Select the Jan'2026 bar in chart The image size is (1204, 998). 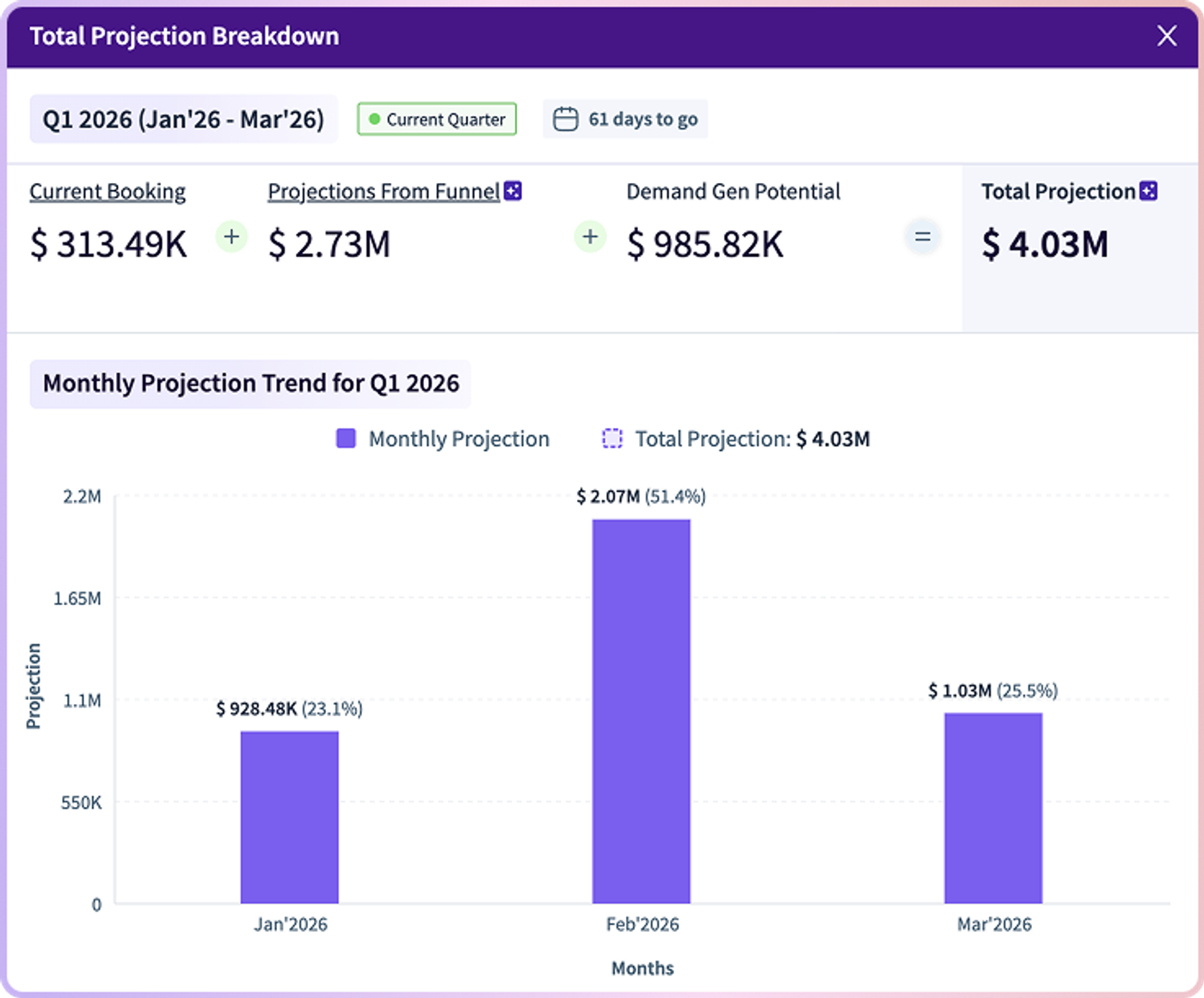[x=290, y=817]
